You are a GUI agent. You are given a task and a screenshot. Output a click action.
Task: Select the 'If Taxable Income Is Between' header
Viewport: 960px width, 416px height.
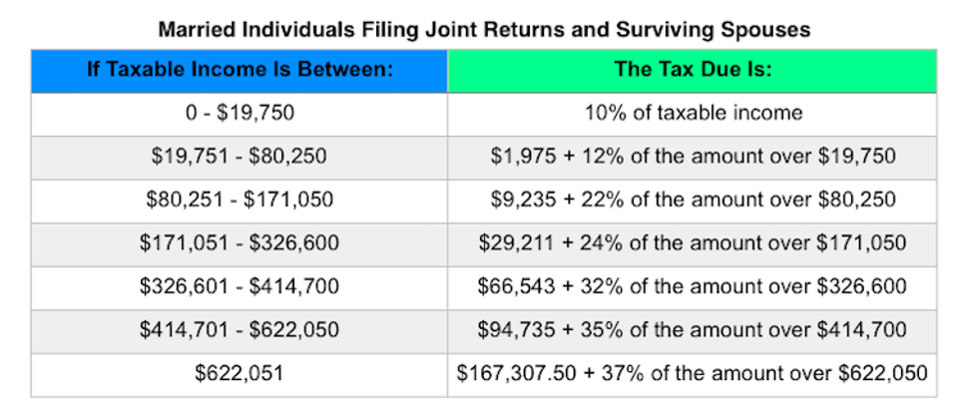coord(239,70)
